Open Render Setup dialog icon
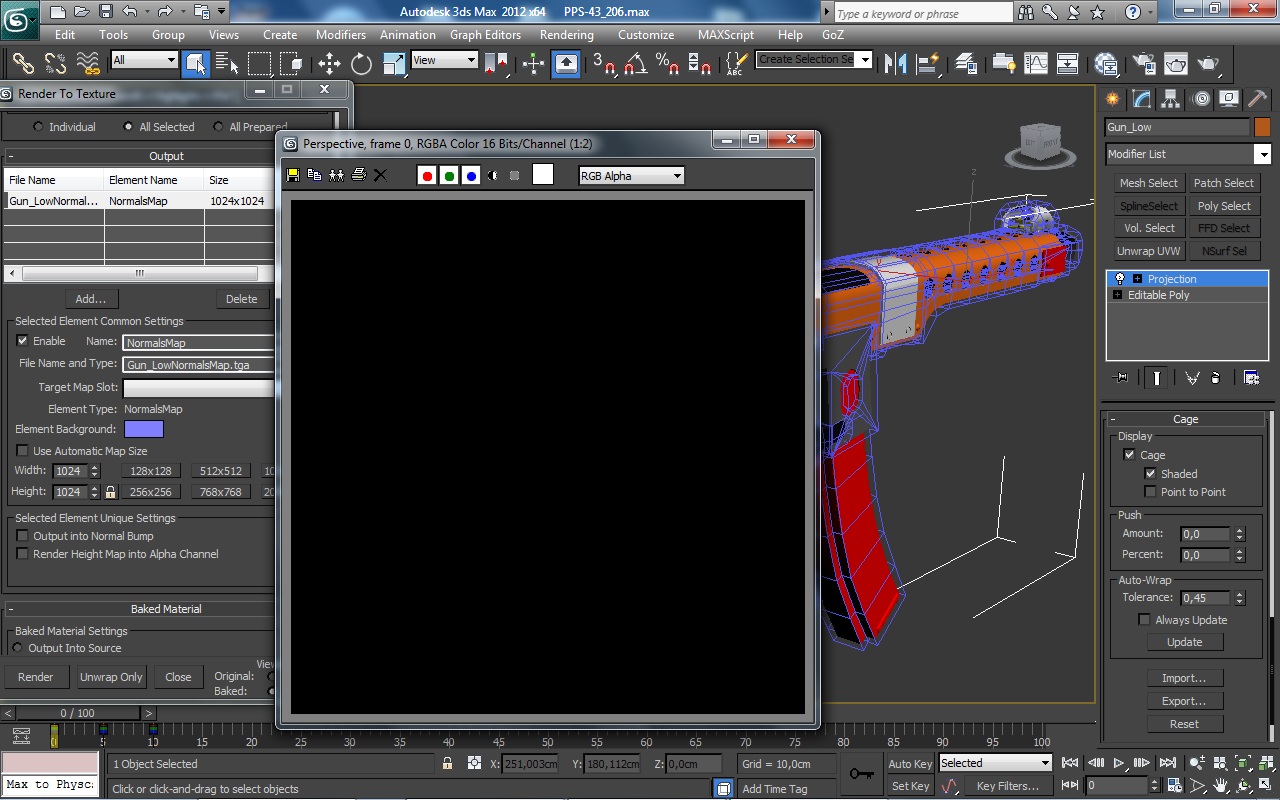The height and width of the screenshot is (800, 1280). [1143, 64]
